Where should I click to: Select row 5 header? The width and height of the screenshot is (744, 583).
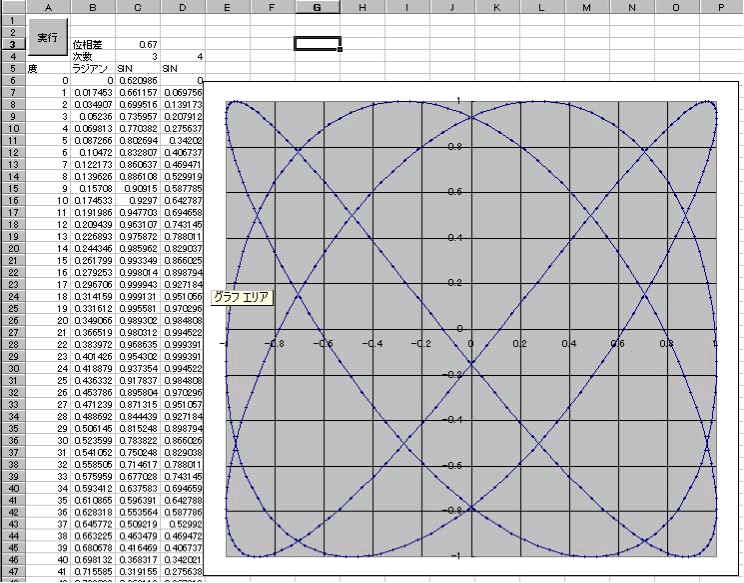(13, 68)
